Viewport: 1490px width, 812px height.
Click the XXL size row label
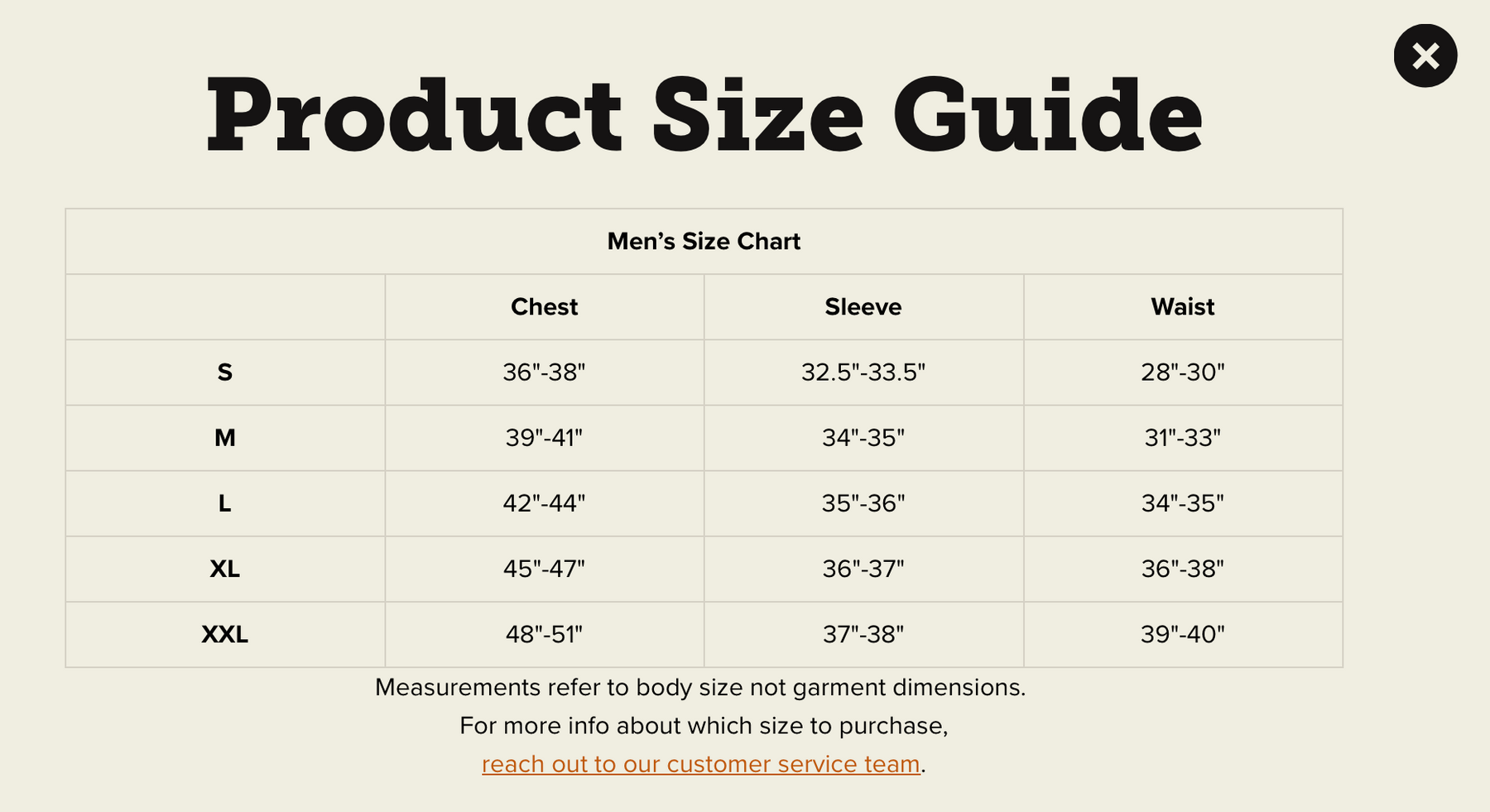(224, 634)
